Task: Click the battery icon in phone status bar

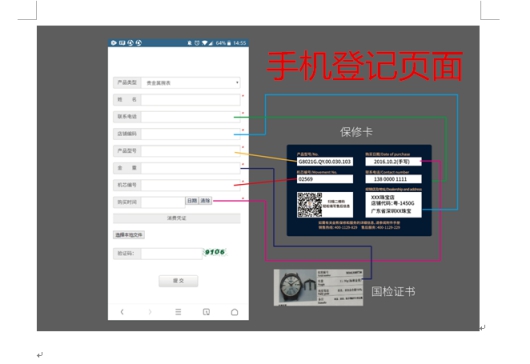Action: [x=229, y=43]
